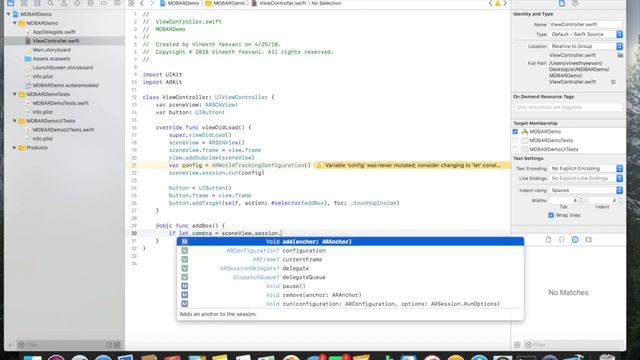Viewport: 640px width, 360px height.
Task: Open the Find navigator magnifier icon
Action: click(x=50, y=3)
